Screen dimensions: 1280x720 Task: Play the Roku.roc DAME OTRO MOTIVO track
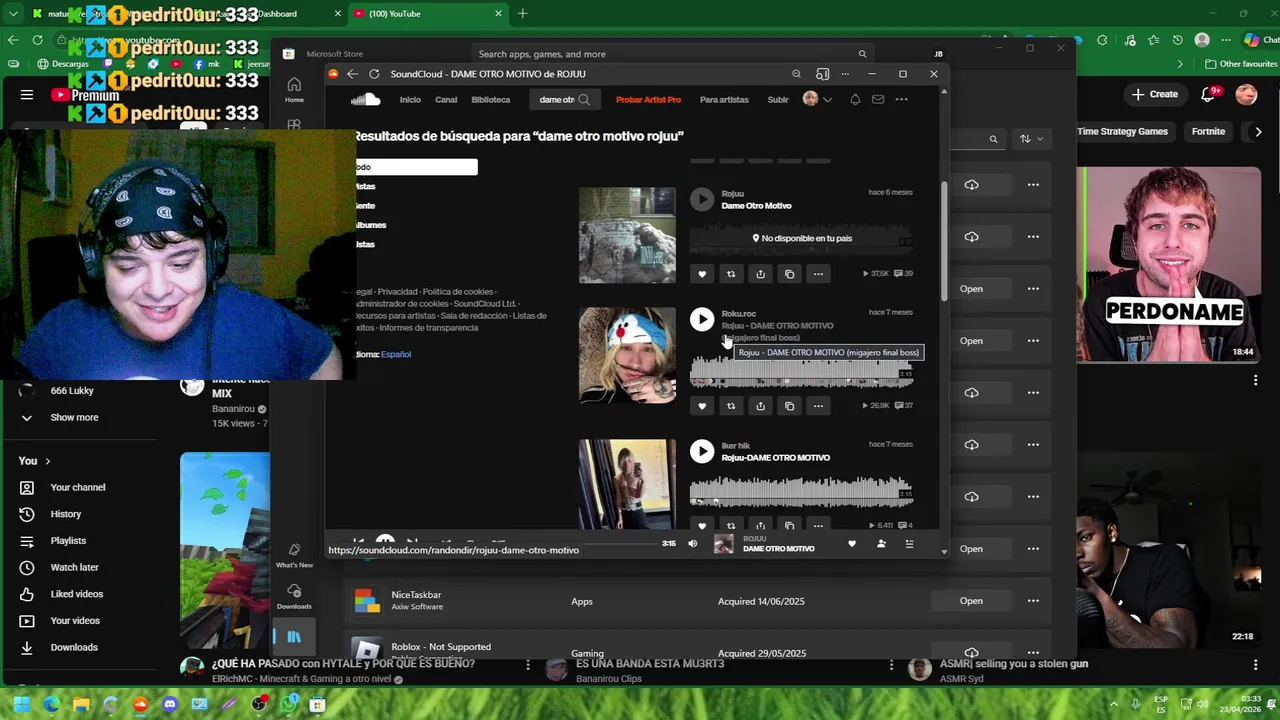(x=702, y=319)
